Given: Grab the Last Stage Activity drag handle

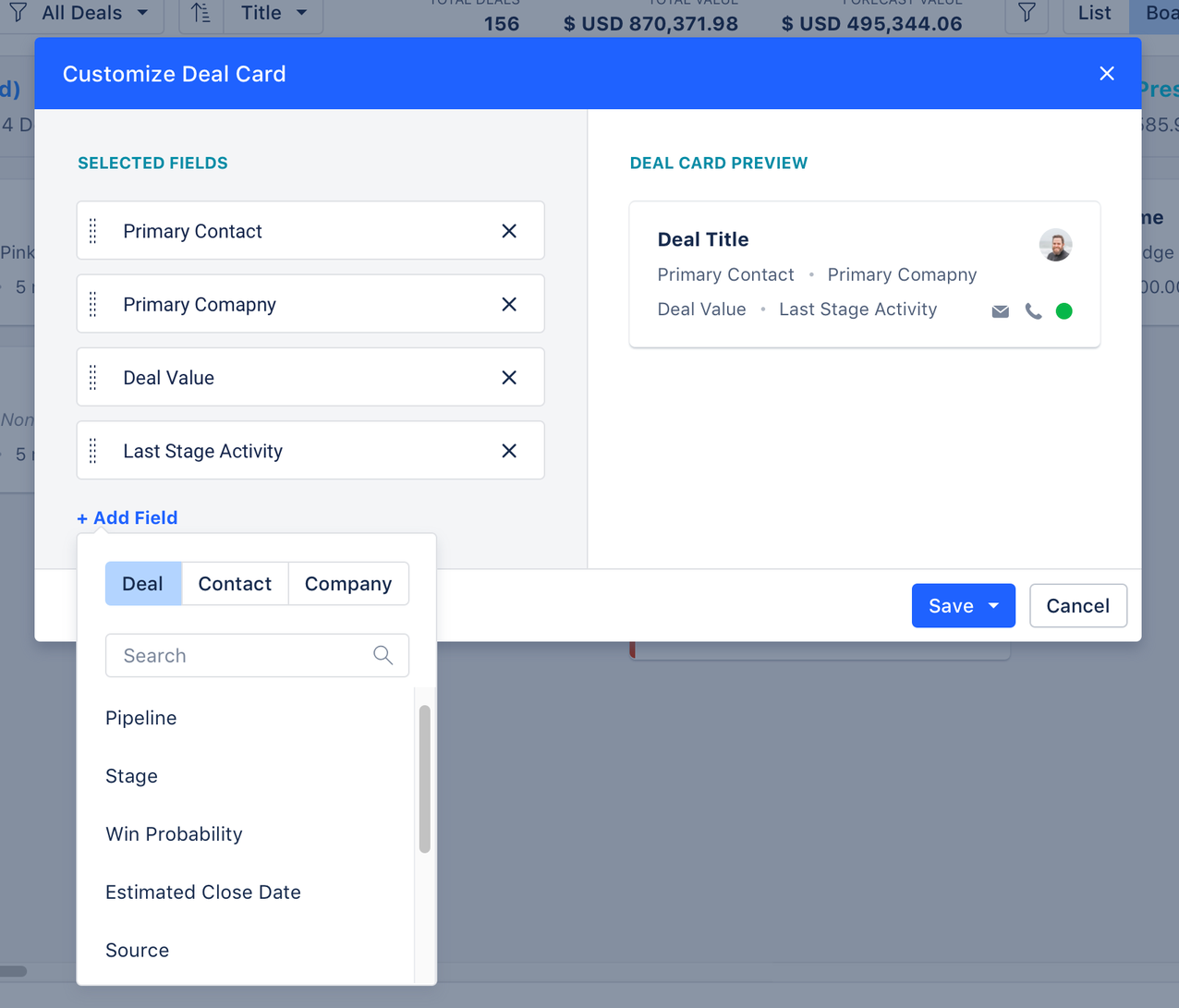Looking at the screenshot, I should click(93, 451).
